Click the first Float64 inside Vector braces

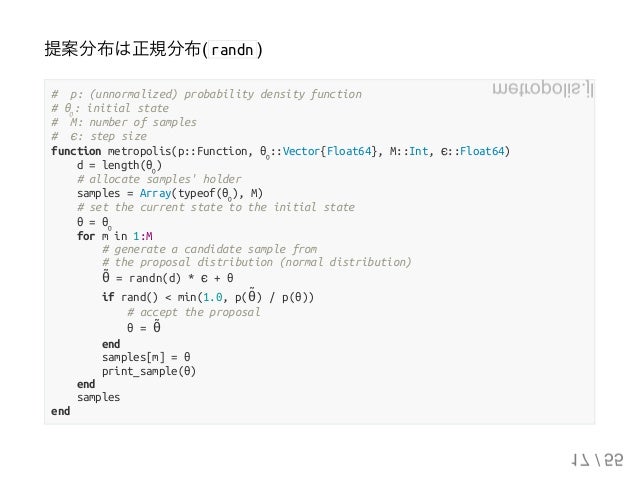click(349, 151)
